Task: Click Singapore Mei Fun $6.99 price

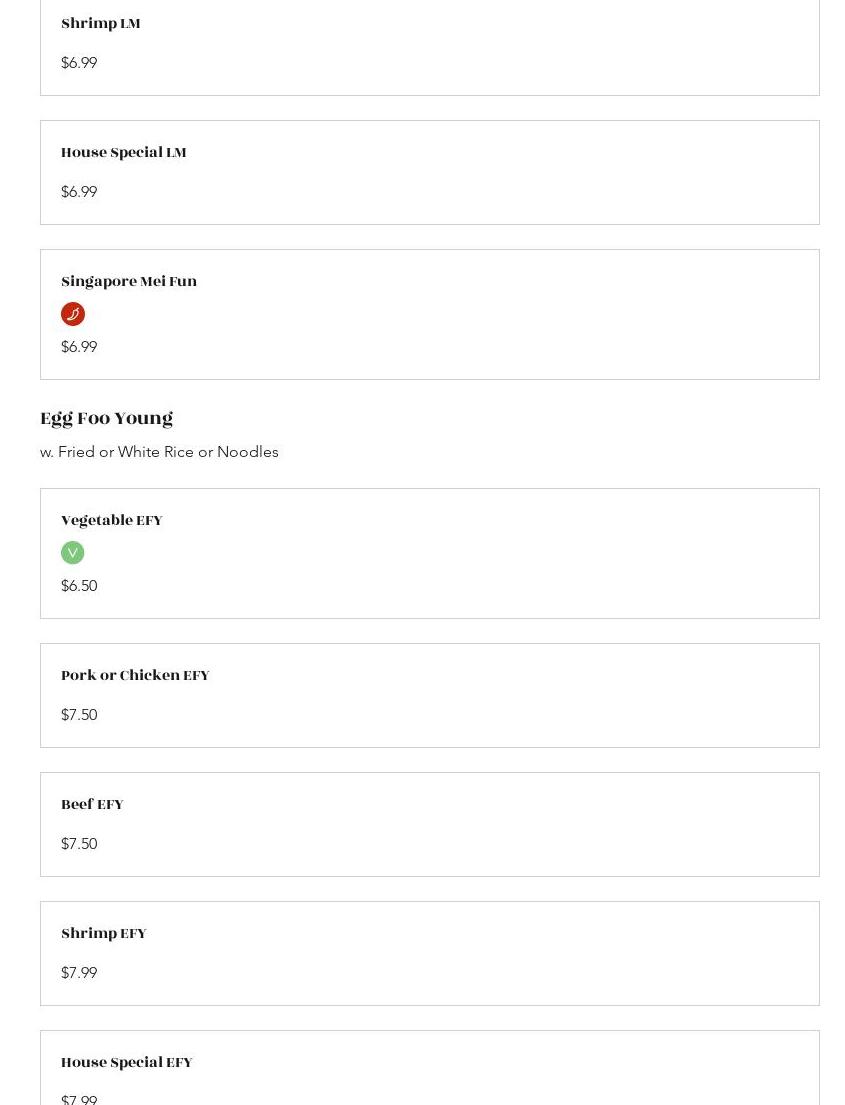Action: coord(79,347)
